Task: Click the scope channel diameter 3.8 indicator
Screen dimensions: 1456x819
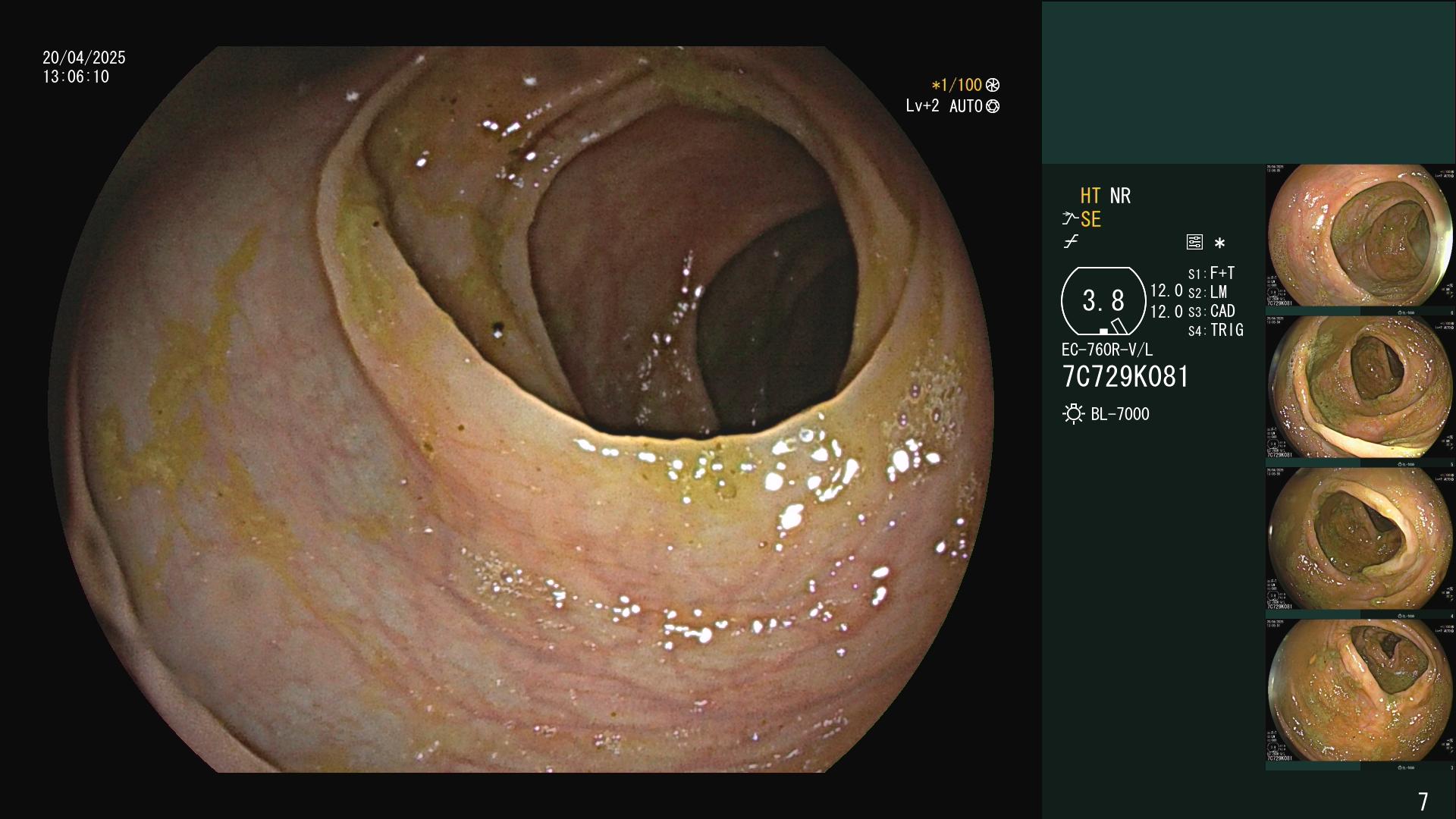Action: [x=1103, y=301]
